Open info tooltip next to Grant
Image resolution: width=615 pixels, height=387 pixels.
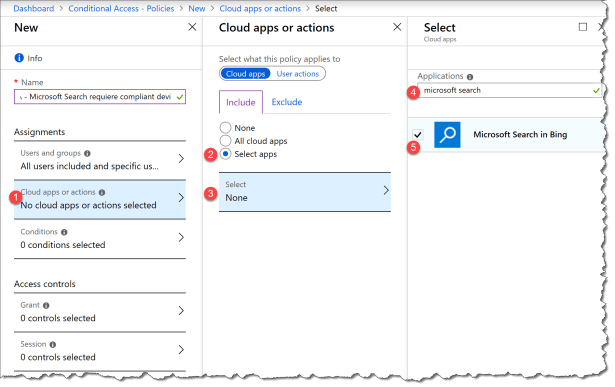coord(46,305)
